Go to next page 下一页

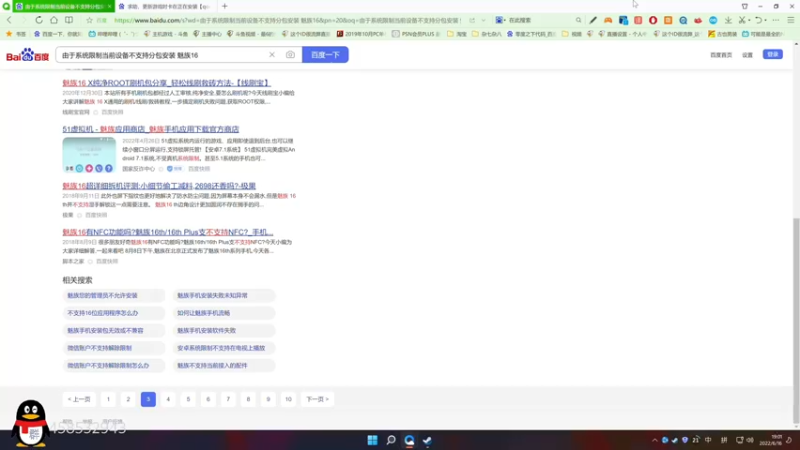click(317, 399)
